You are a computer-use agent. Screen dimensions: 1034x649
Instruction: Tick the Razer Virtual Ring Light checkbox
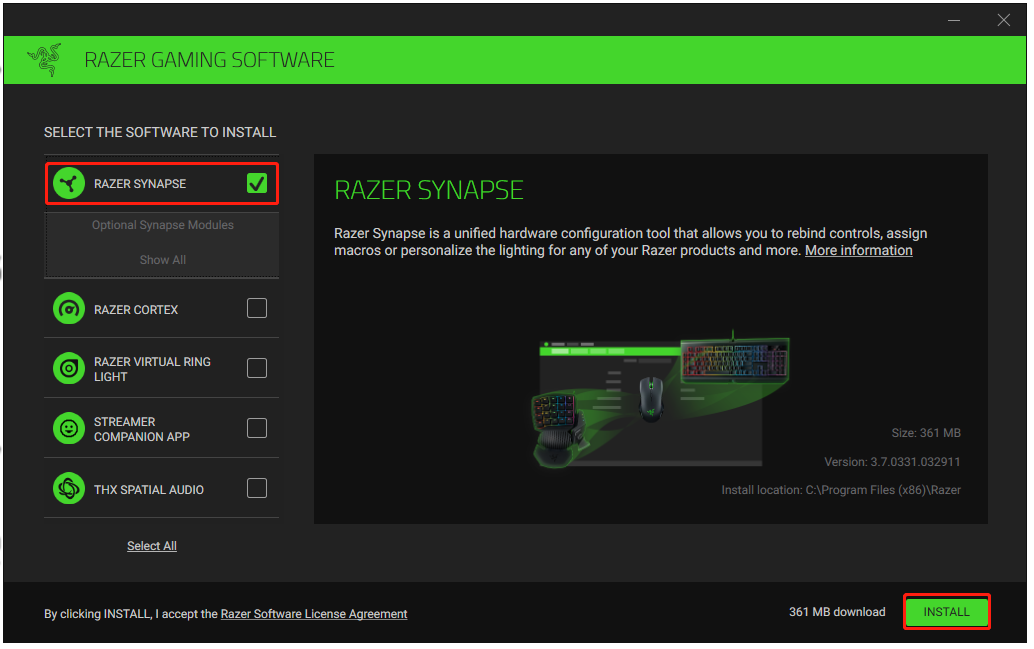pyautogui.click(x=257, y=369)
